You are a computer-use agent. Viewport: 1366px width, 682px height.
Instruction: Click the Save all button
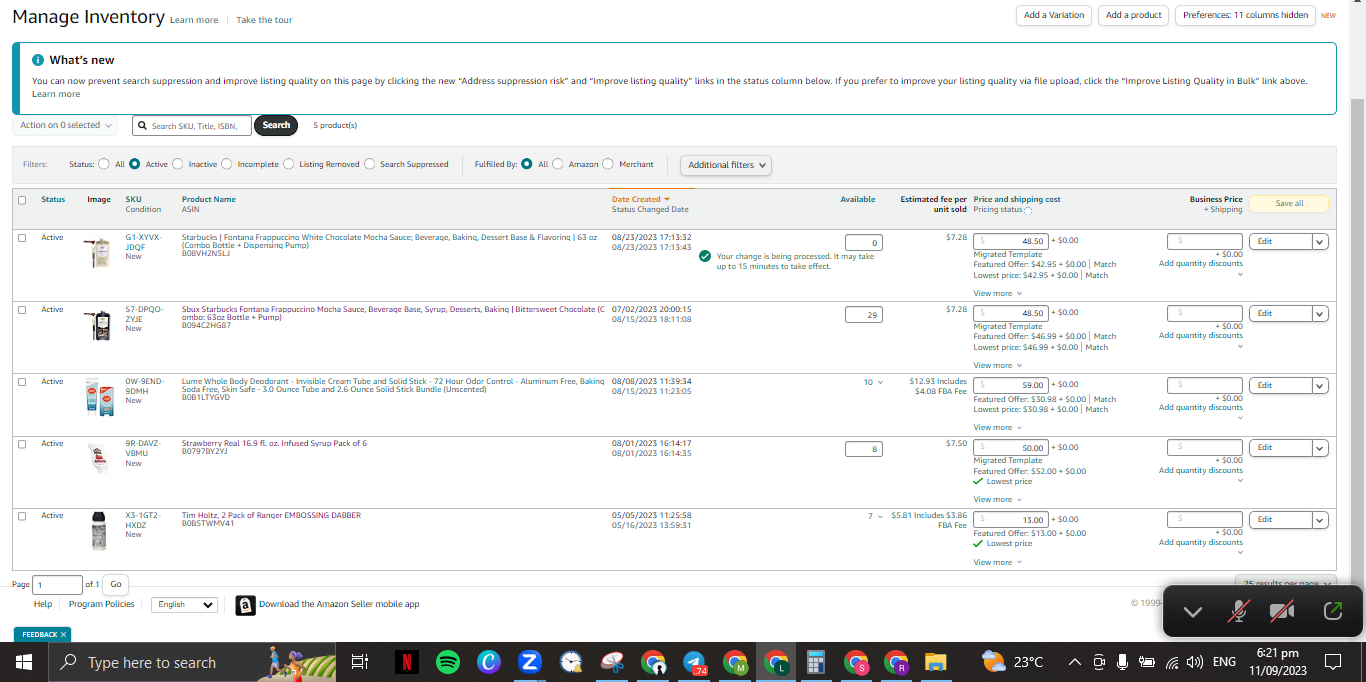1289,203
